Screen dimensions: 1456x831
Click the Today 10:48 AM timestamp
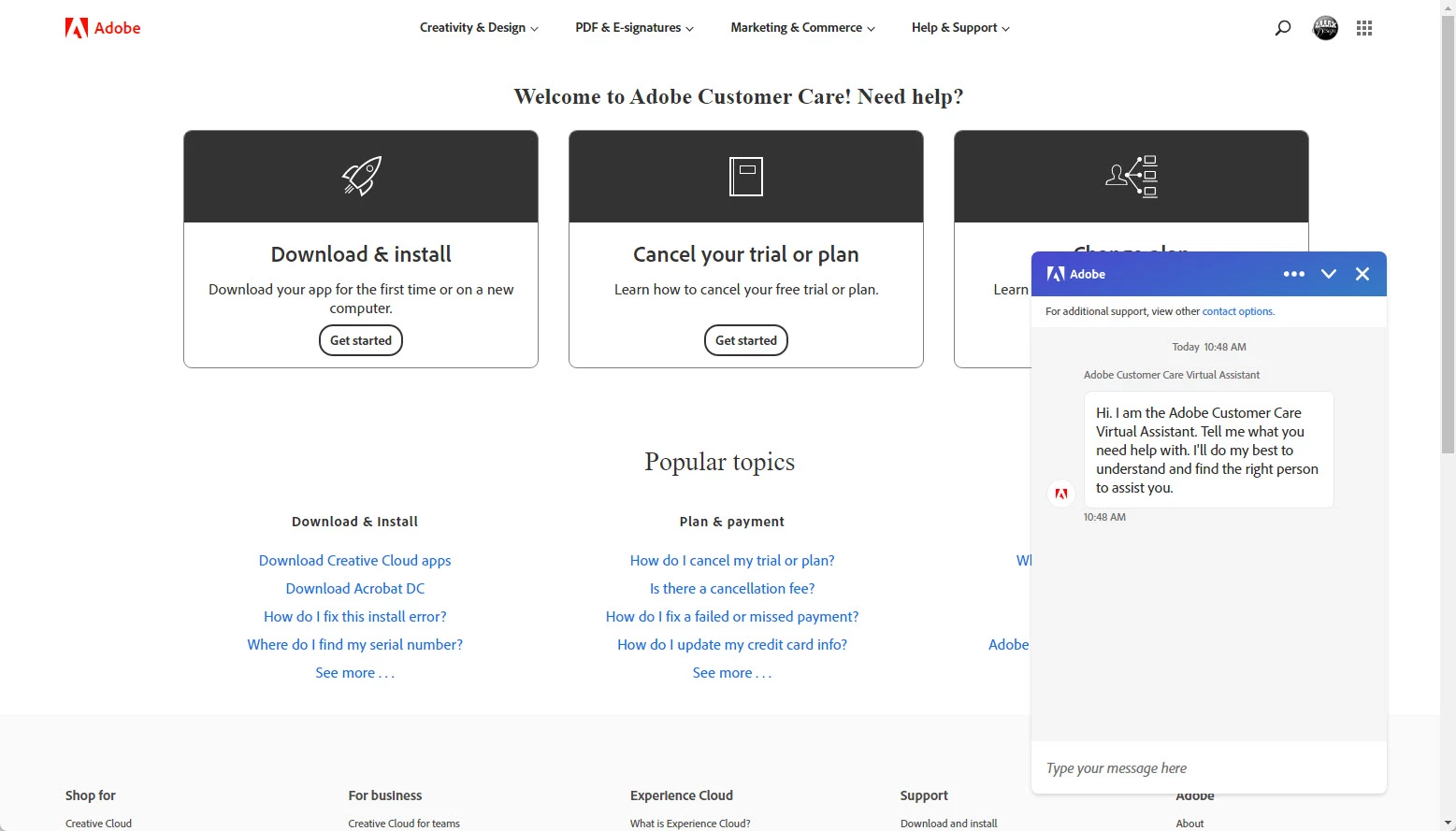1209,347
